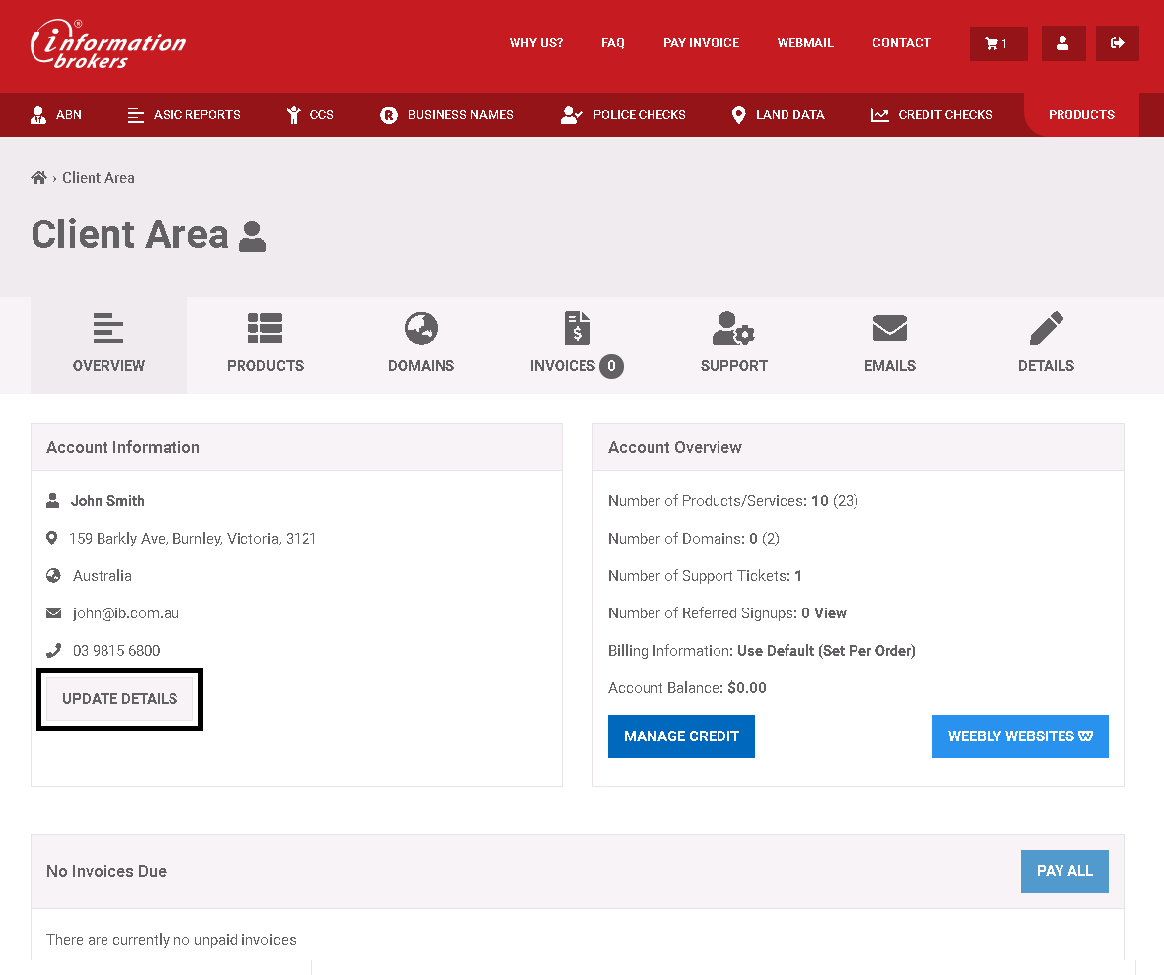
Task: Click the Details pencil icon
Action: click(x=1046, y=328)
